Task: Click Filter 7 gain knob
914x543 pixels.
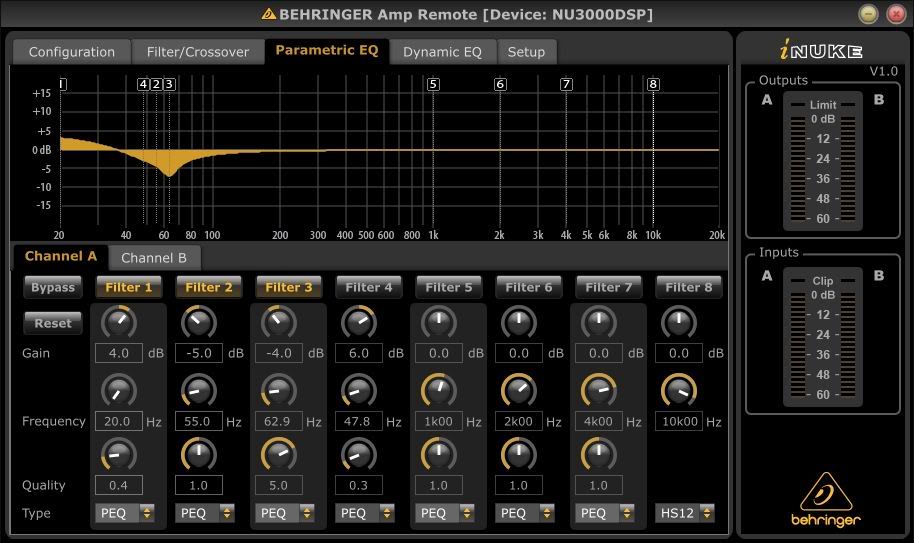Action: tap(599, 322)
